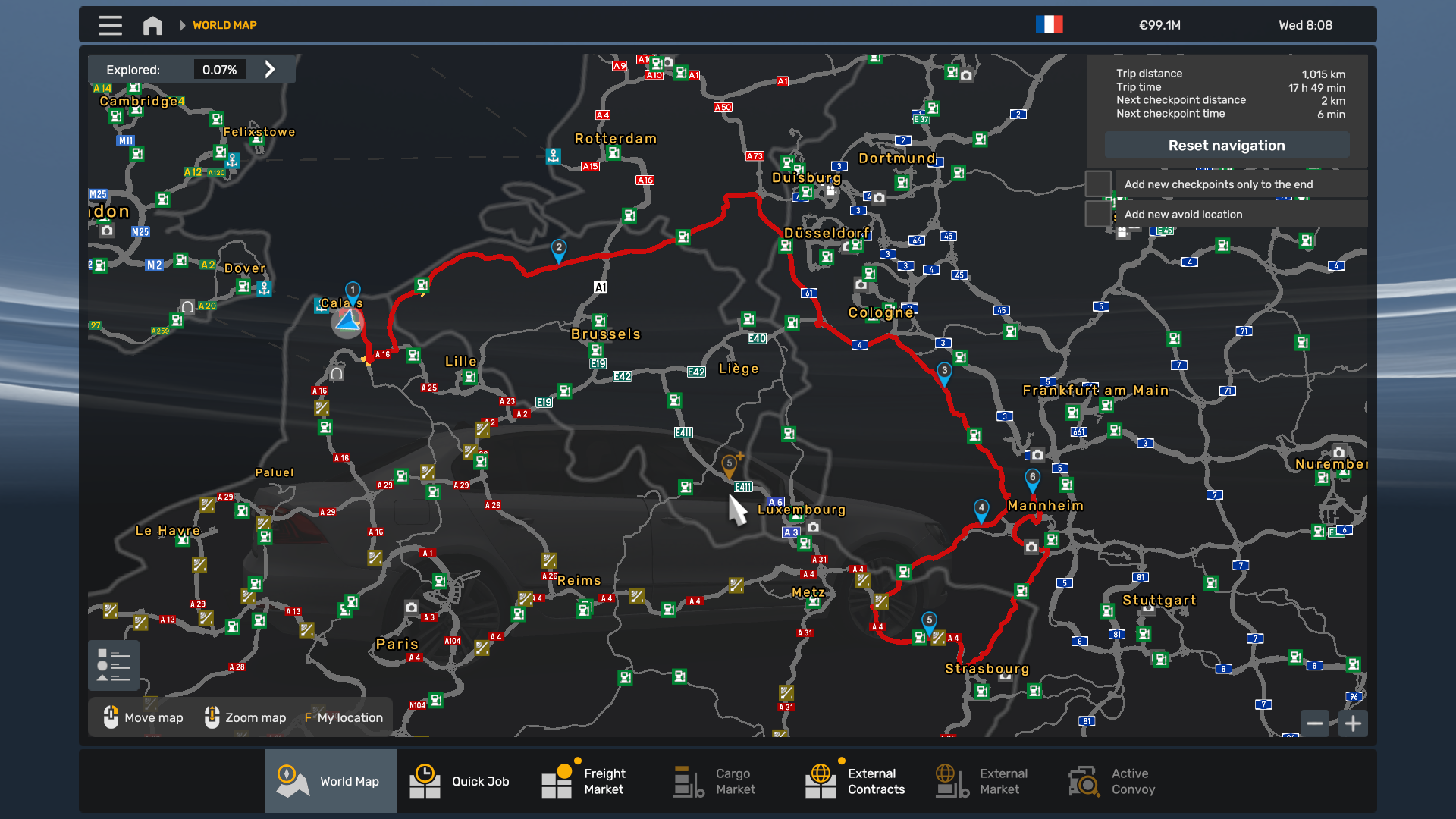Click orange pending checkpoint marker 5 near Luxembourg
The width and height of the screenshot is (1456, 819).
coord(730,464)
